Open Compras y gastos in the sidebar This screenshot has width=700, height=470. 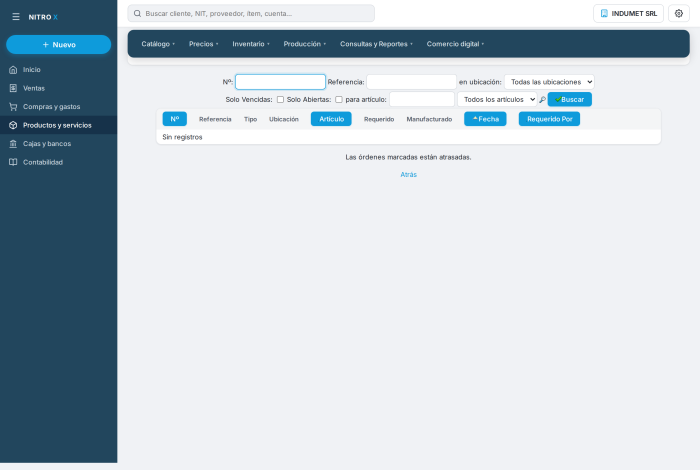coord(58,107)
